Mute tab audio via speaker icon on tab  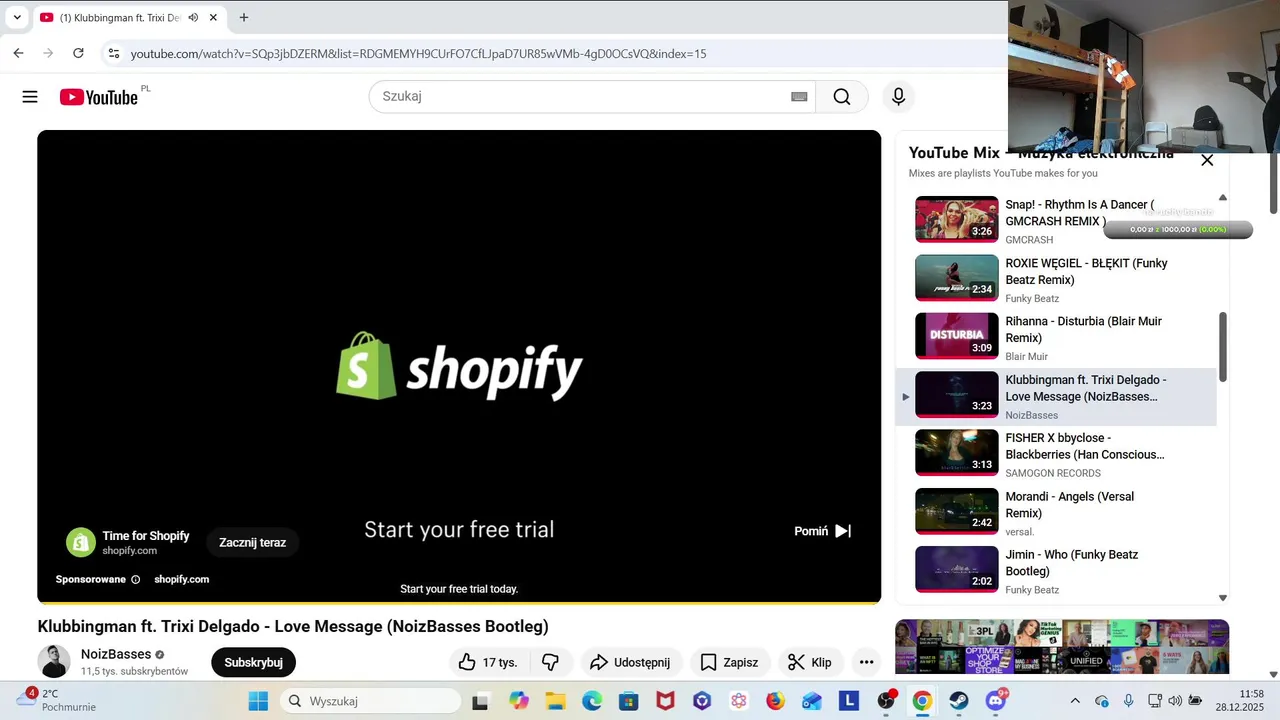pyautogui.click(x=193, y=18)
